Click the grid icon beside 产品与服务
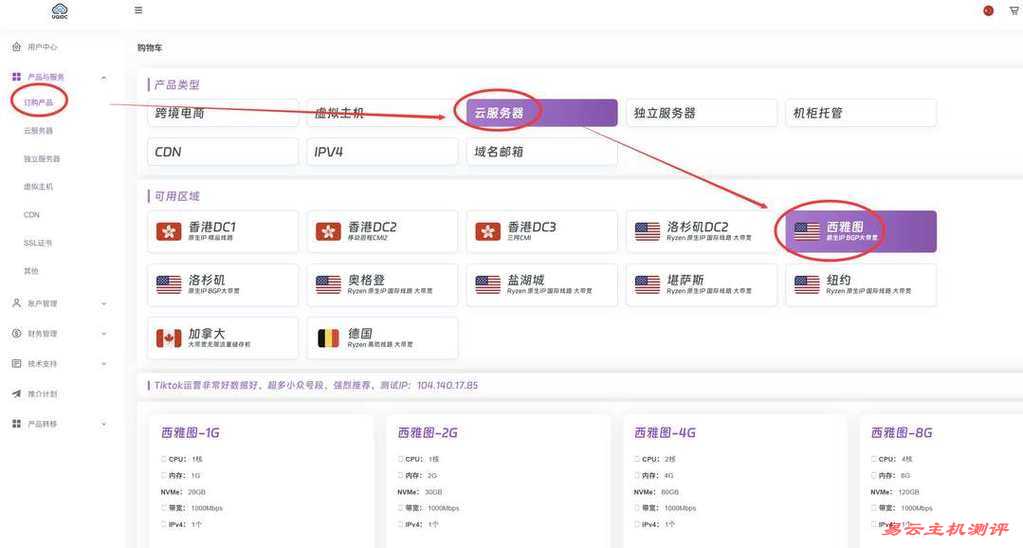The width and height of the screenshot is (1023, 548). pos(16,77)
